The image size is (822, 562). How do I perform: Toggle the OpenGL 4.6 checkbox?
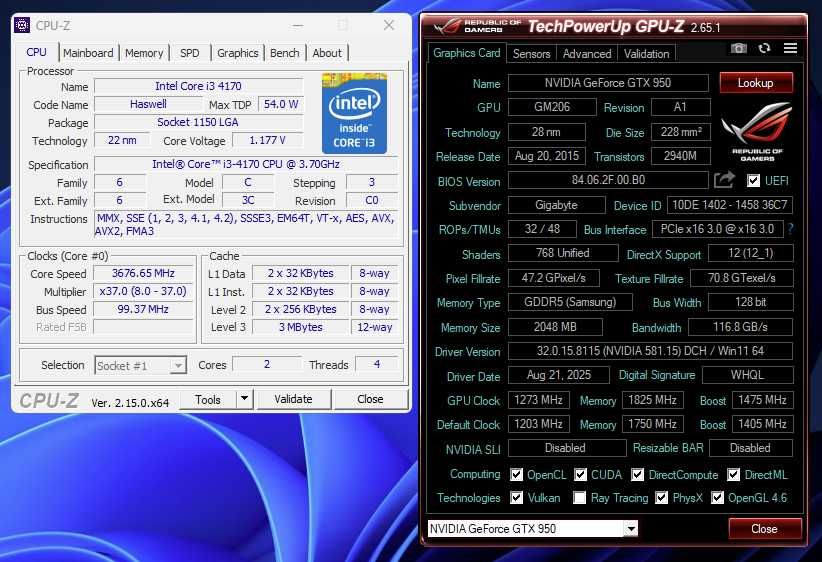tap(718, 498)
